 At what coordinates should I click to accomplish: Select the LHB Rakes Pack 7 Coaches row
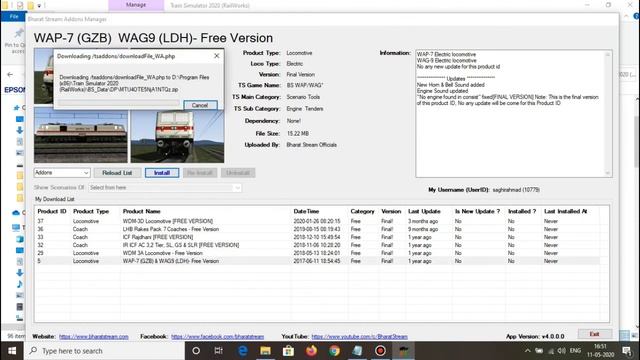(x=318, y=229)
